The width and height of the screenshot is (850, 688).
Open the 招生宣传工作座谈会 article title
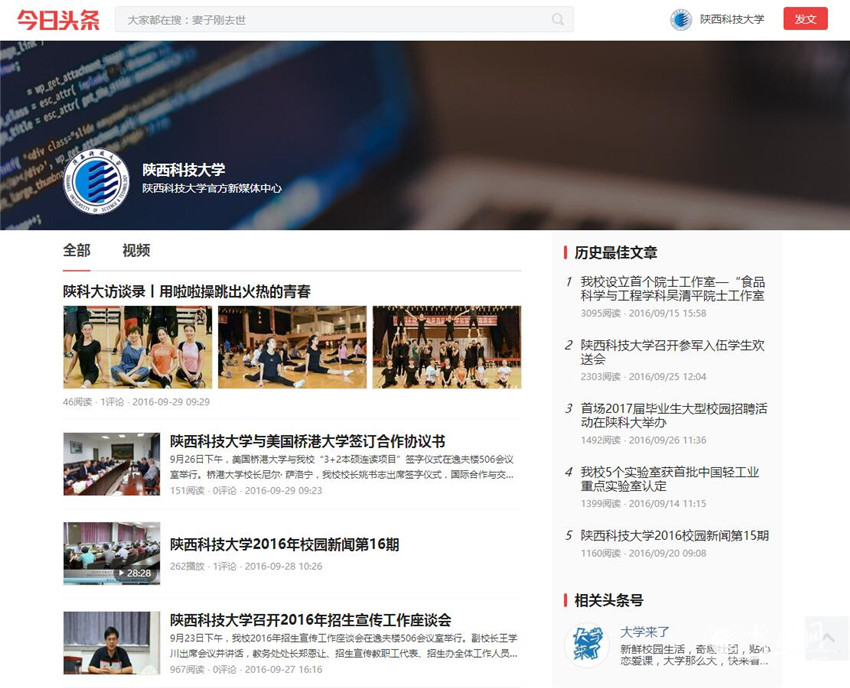pyautogui.click(x=310, y=620)
